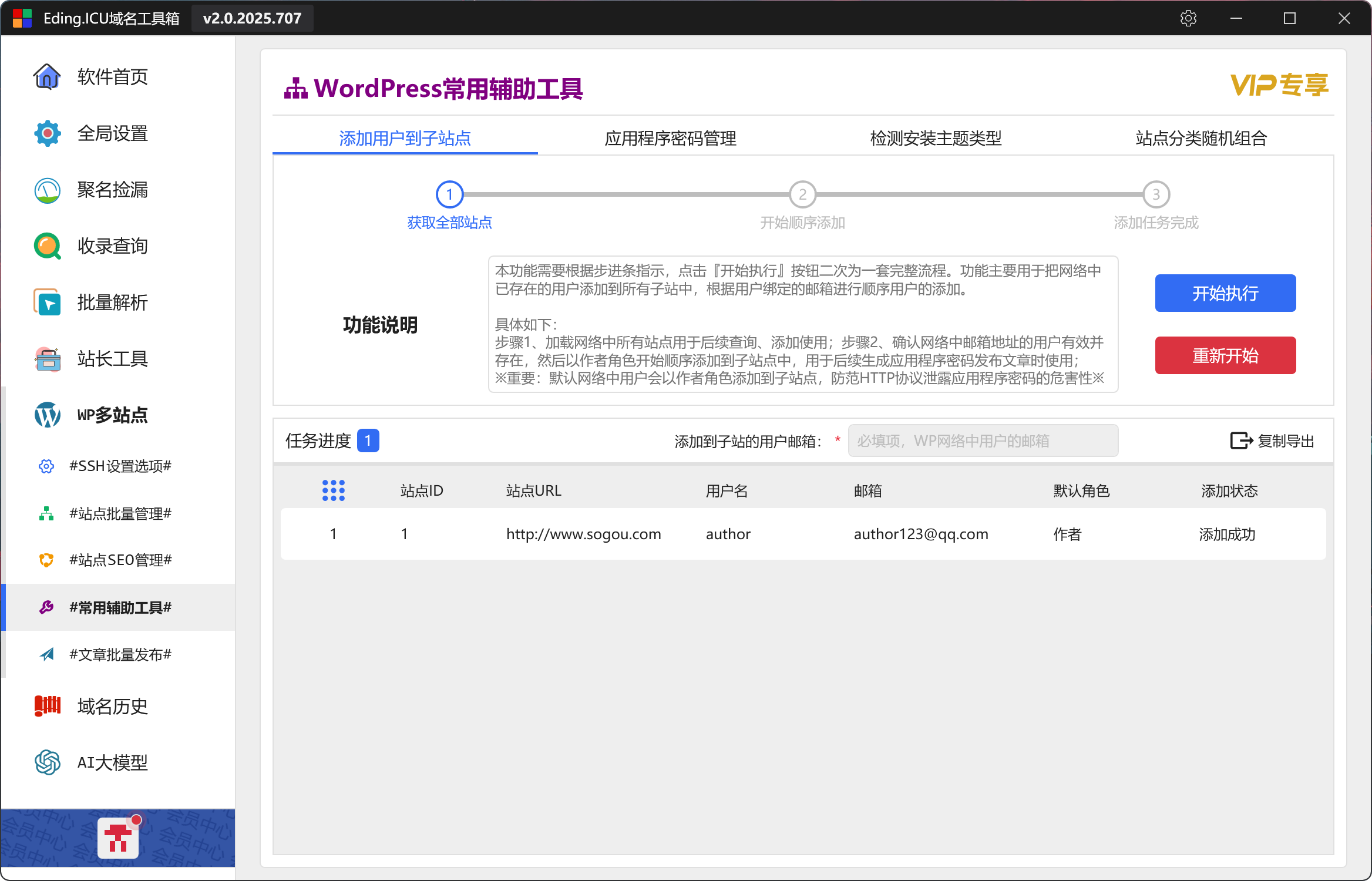Screen dimensions: 1372x881
Task: Click the 功能说明 description text box
Action: 803,324
